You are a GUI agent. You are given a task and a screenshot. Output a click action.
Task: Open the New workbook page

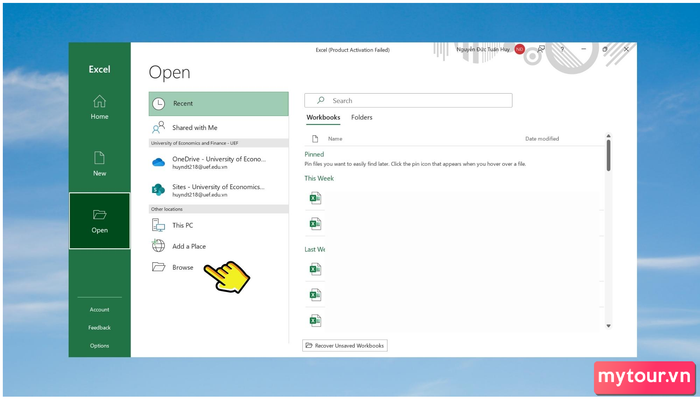coord(99,164)
